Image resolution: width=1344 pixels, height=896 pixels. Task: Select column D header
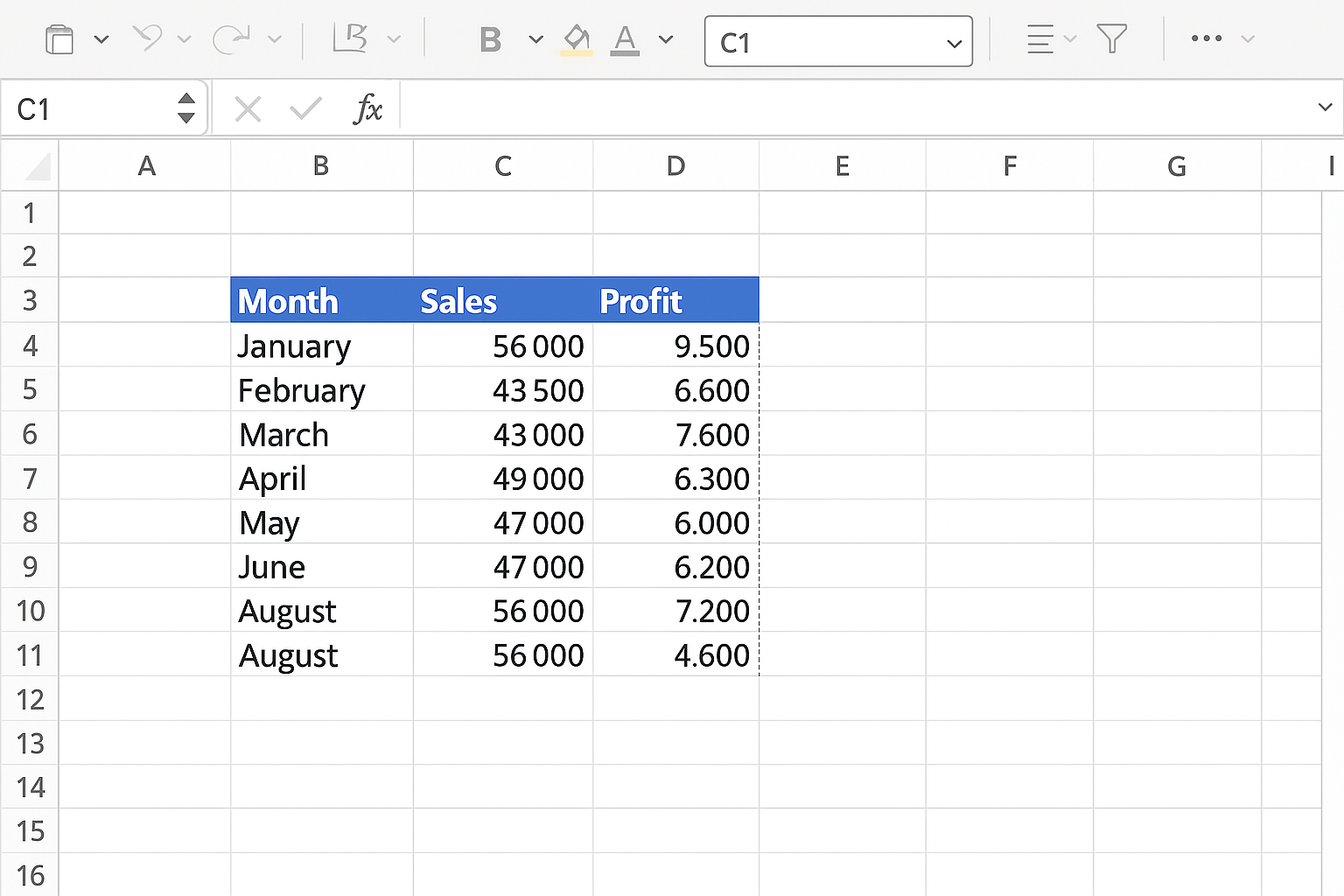(675, 165)
